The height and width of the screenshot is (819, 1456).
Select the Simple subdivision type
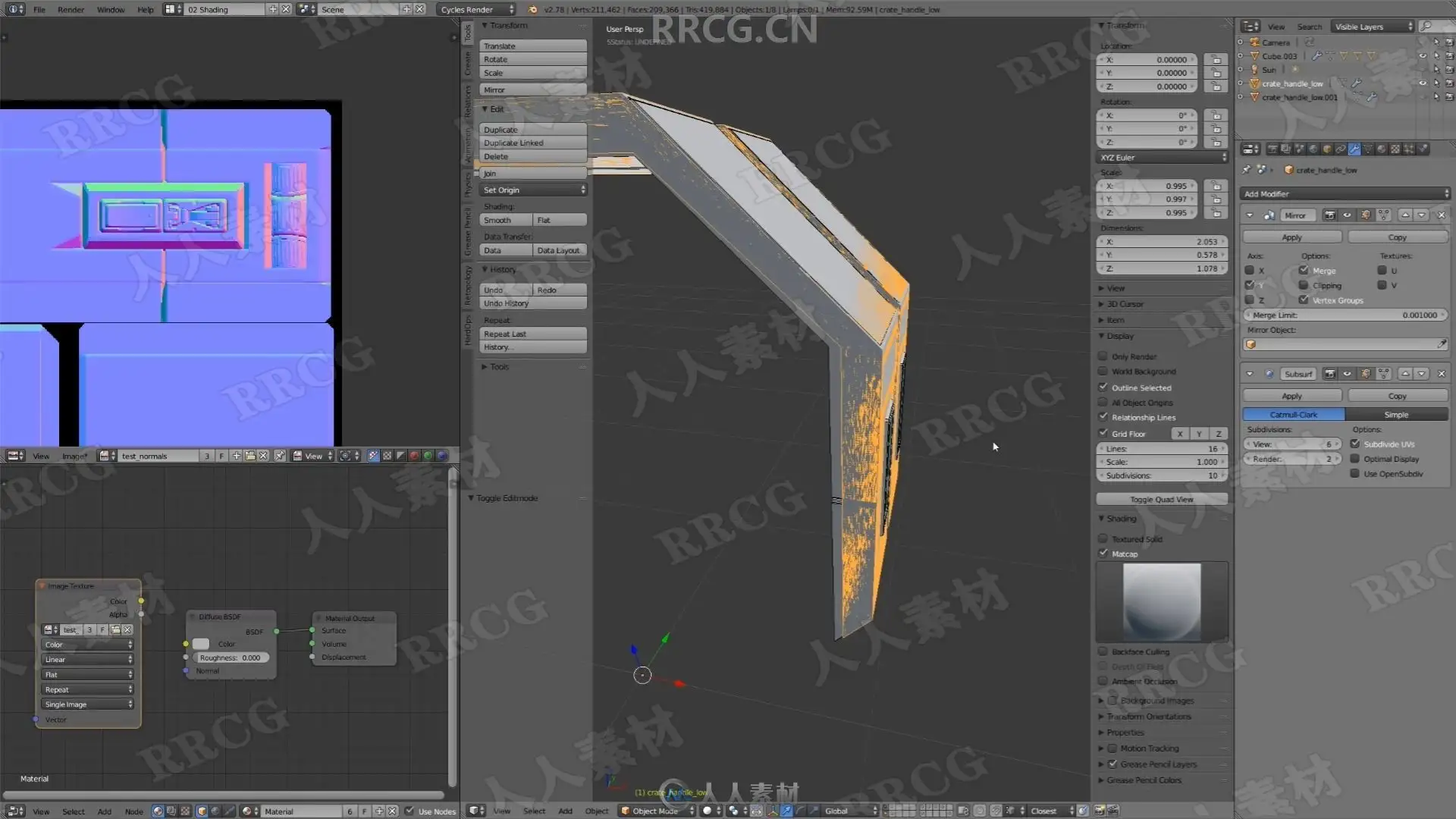[x=1397, y=415]
